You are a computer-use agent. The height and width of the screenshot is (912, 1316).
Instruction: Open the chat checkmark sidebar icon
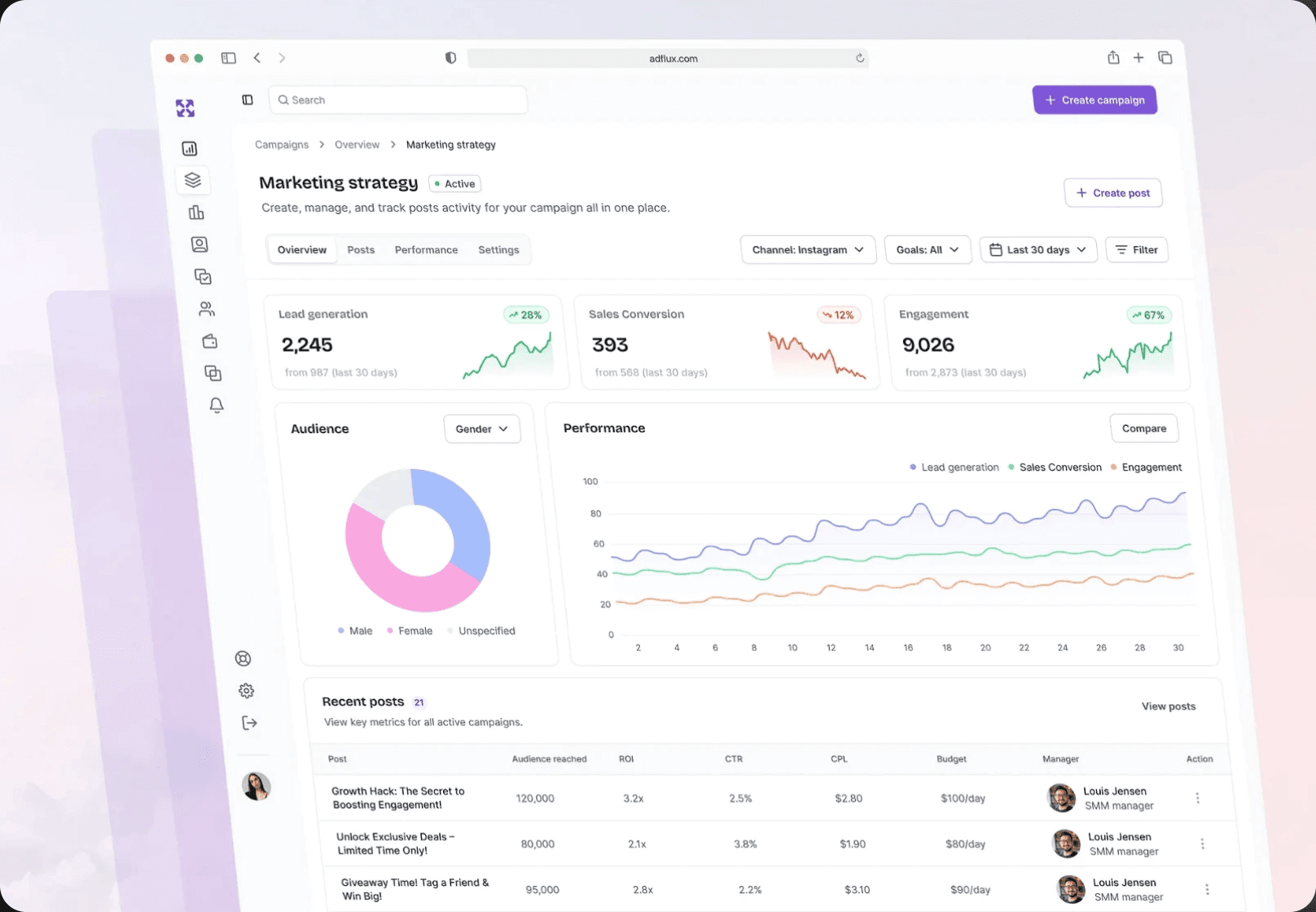(203, 277)
